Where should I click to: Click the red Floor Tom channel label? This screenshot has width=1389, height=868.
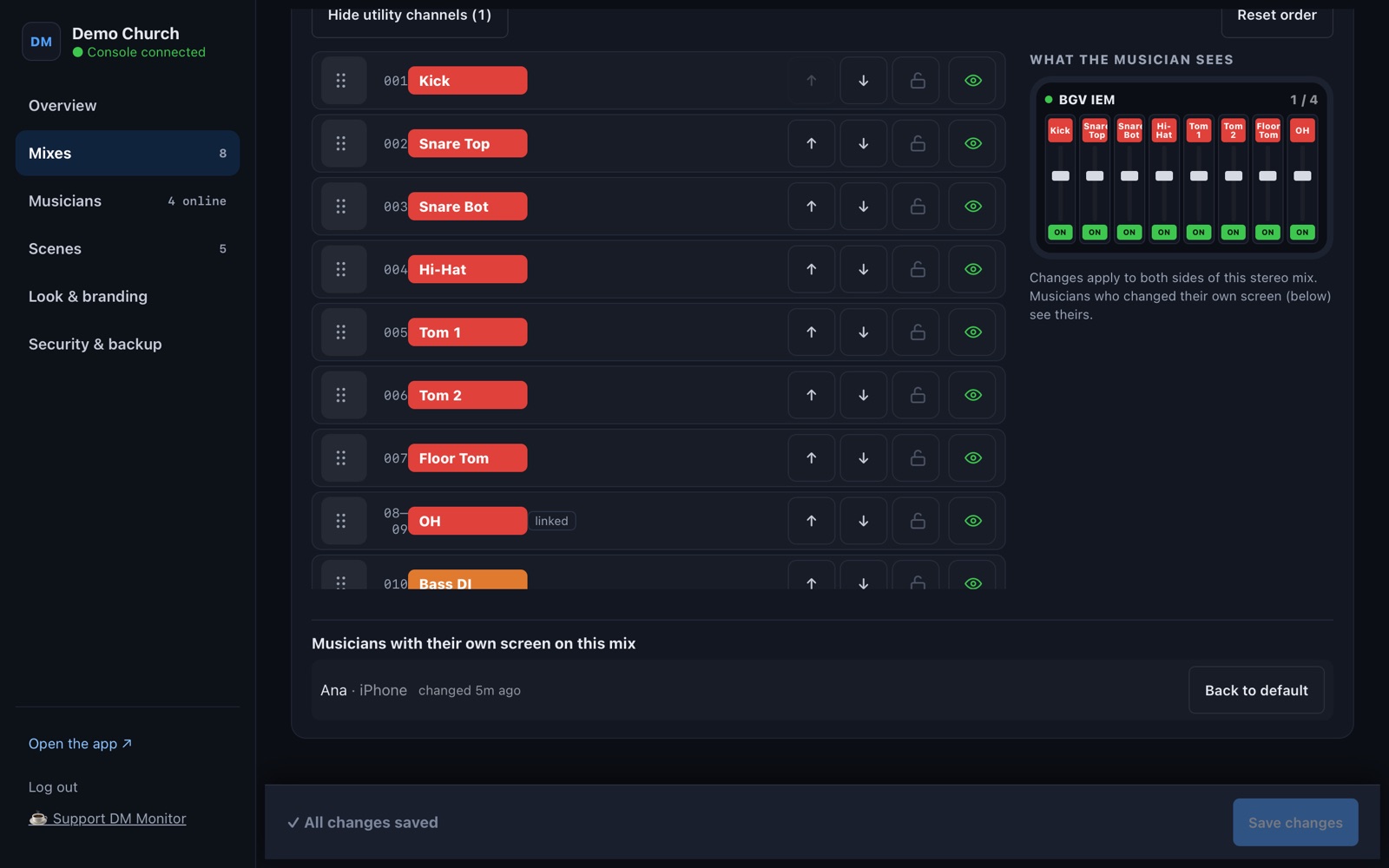(x=467, y=458)
